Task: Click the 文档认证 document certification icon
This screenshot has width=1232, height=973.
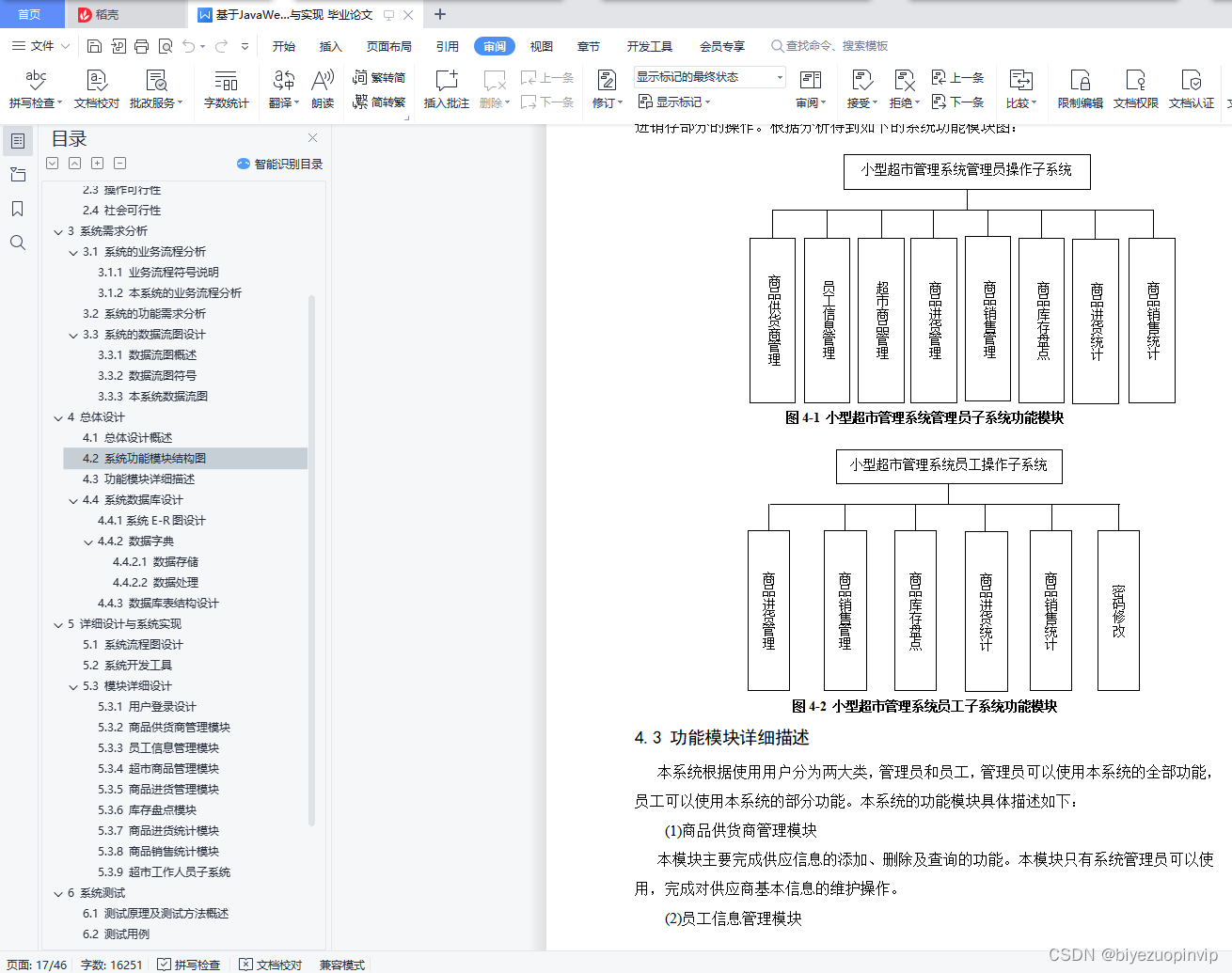Action: (x=1191, y=87)
